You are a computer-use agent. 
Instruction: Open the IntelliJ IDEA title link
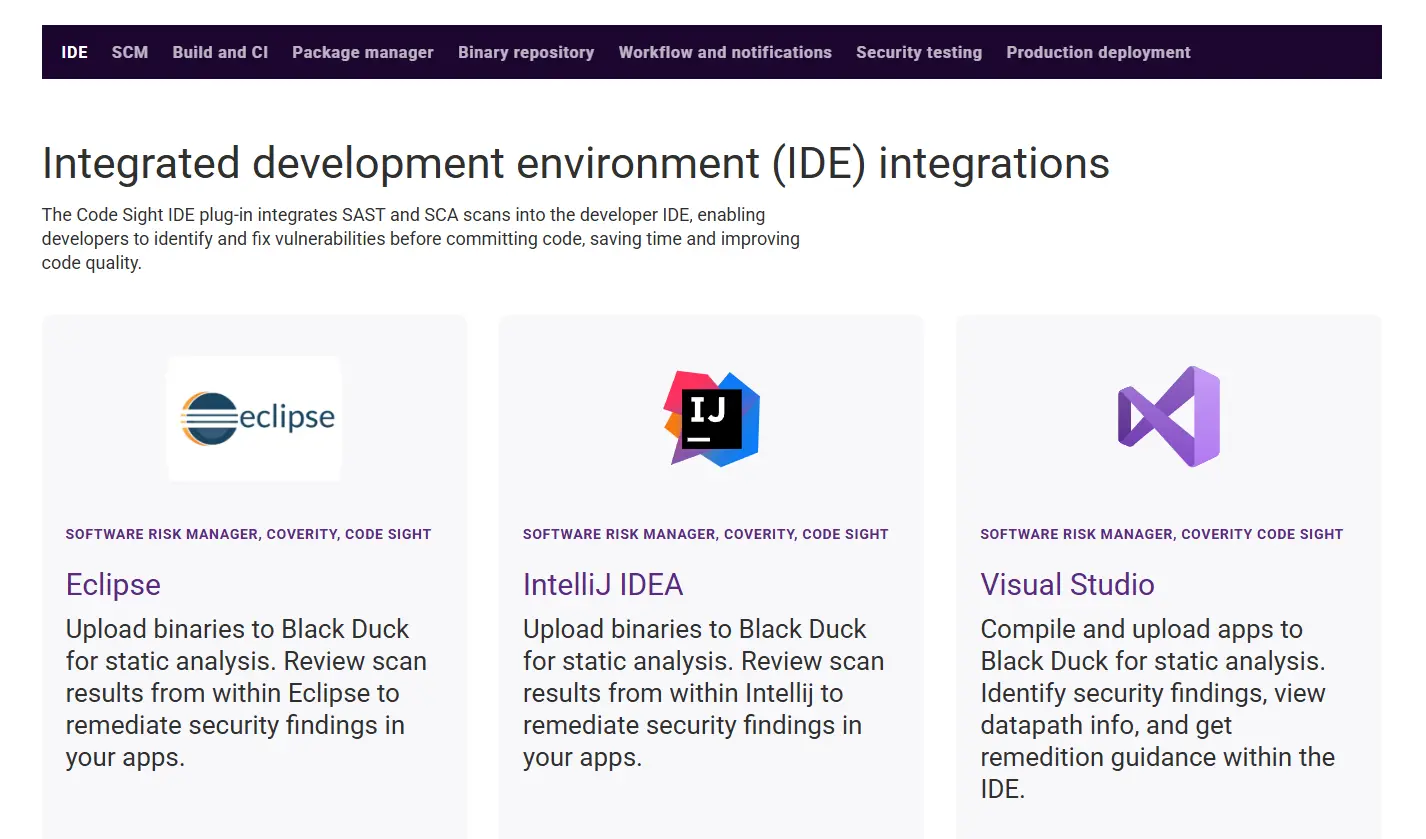point(603,584)
